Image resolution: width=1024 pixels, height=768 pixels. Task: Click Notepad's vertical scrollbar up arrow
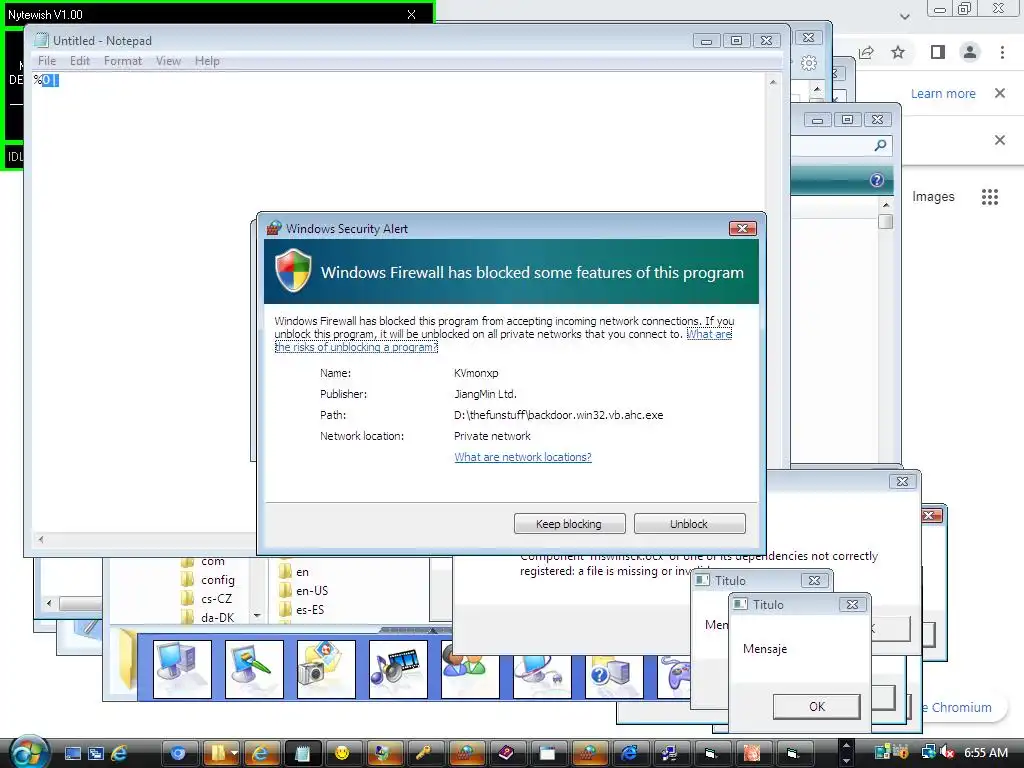click(773, 82)
